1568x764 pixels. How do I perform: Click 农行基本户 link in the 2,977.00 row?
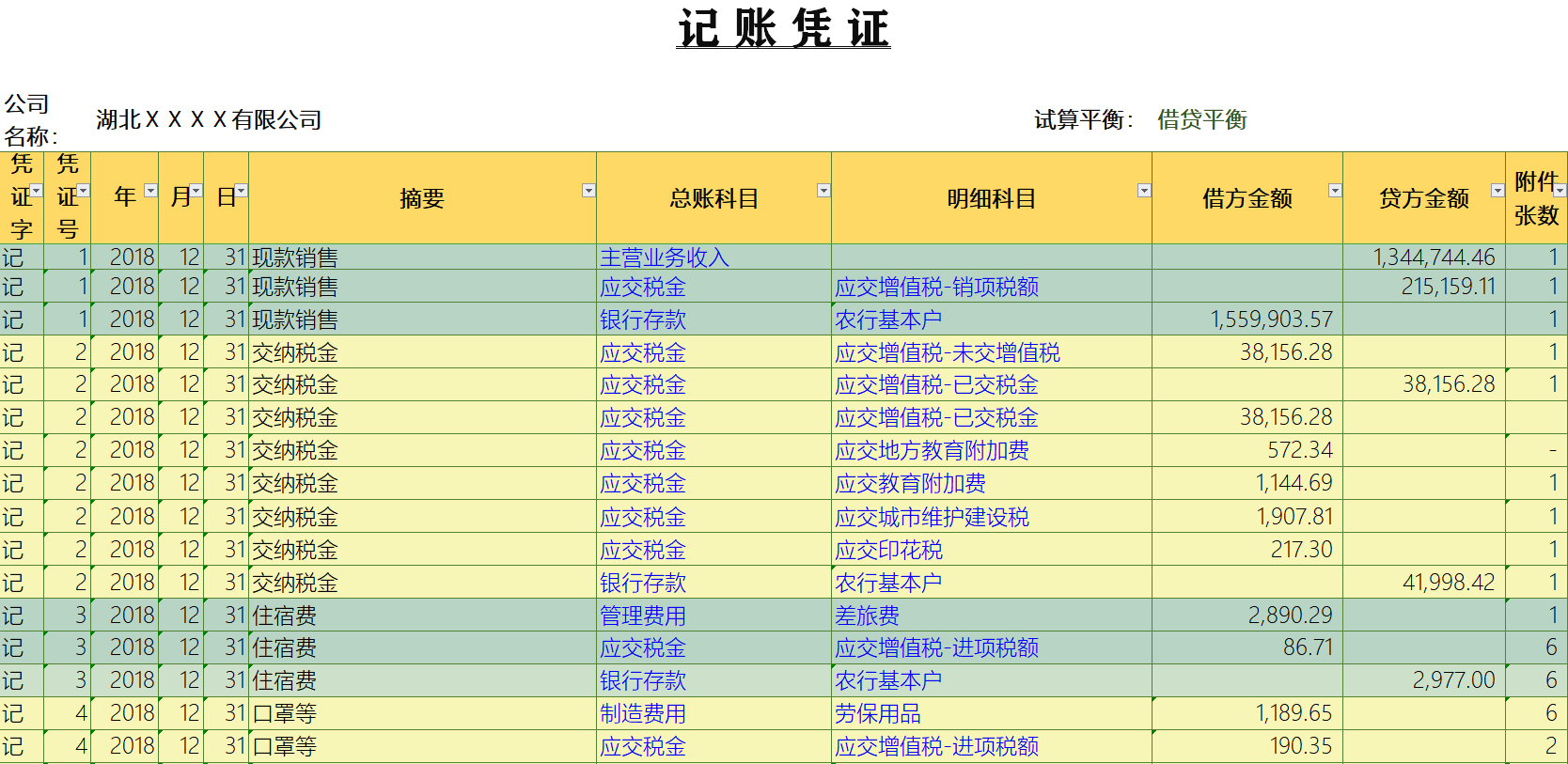pos(888,680)
